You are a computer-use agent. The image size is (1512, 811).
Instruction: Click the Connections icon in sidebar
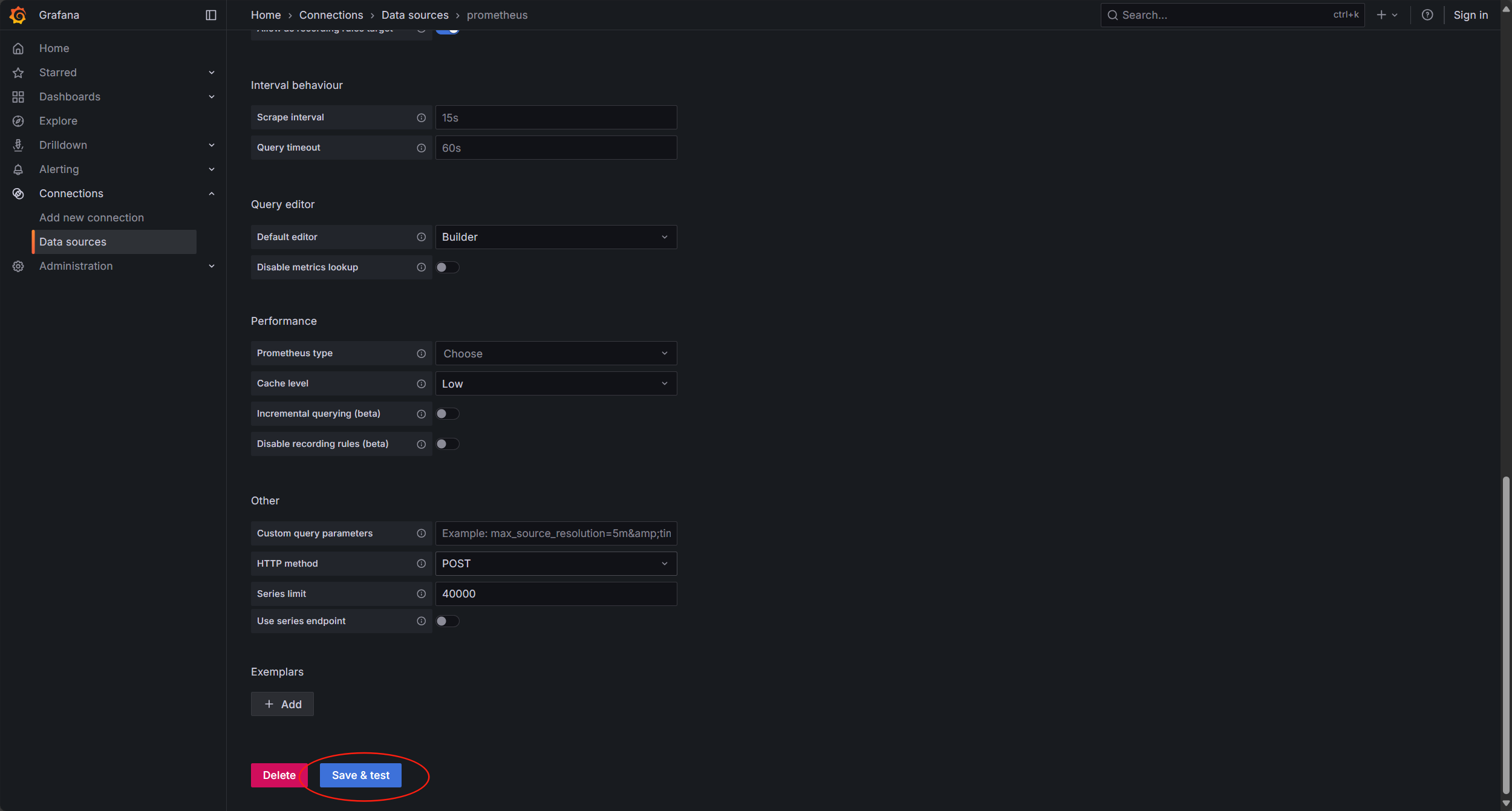pyautogui.click(x=18, y=194)
